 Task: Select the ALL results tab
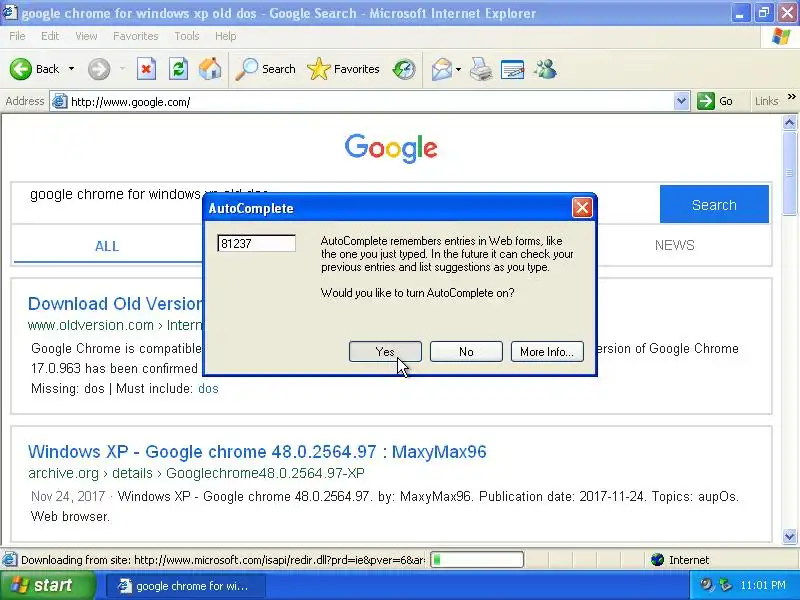click(x=107, y=246)
